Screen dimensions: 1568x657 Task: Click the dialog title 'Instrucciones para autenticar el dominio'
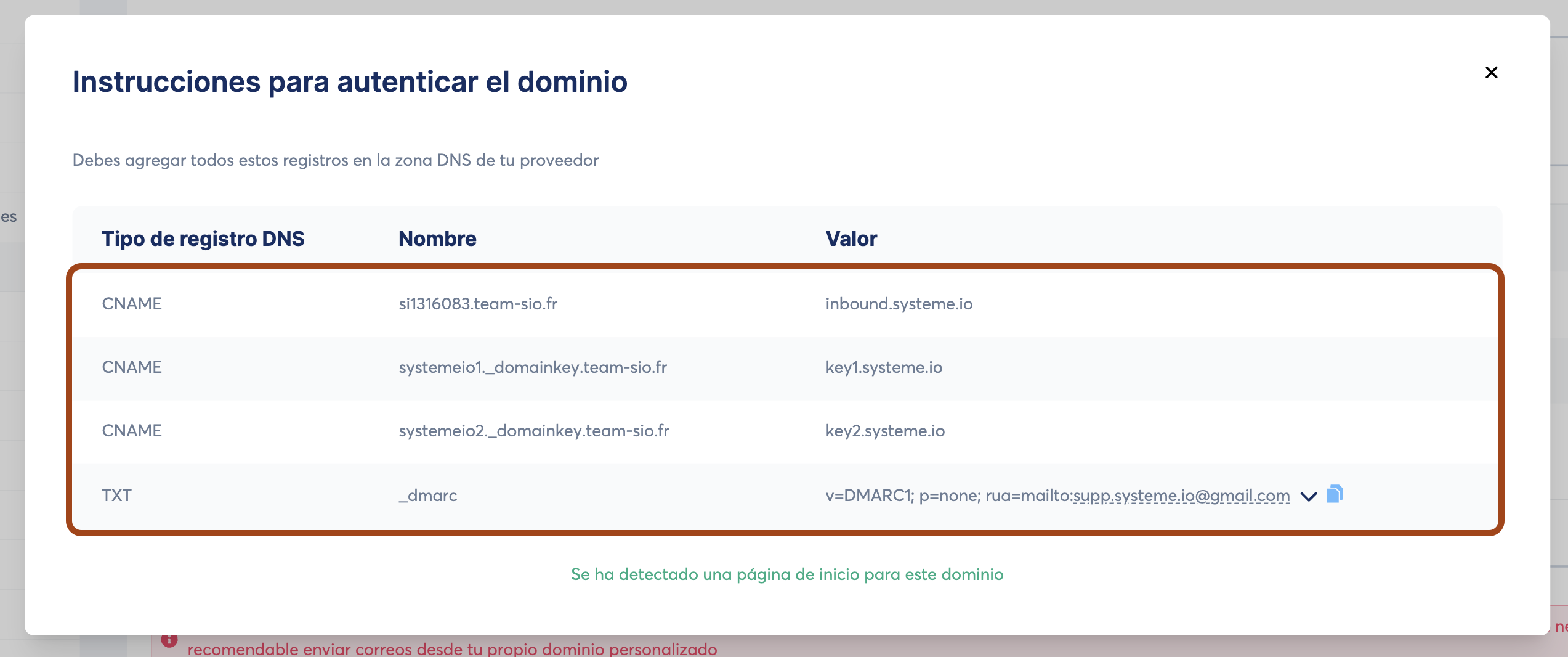pyautogui.click(x=350, y=82)
